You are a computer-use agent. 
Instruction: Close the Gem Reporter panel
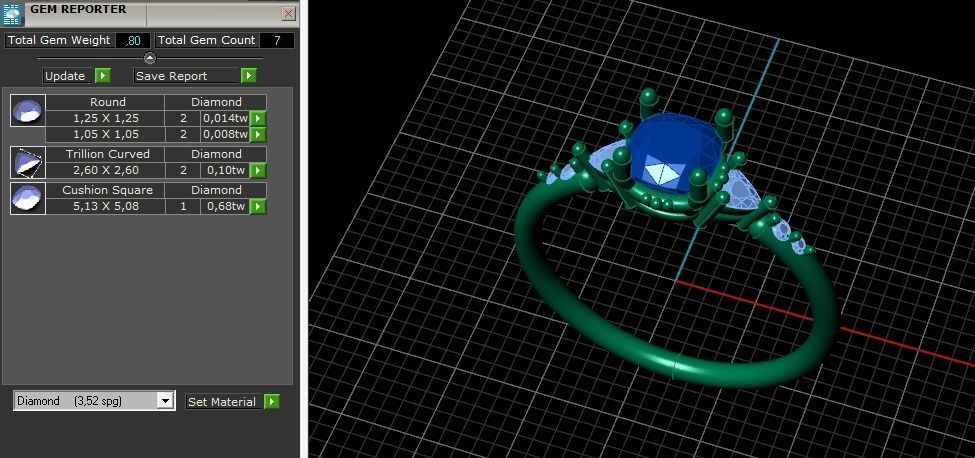(289, 14)
